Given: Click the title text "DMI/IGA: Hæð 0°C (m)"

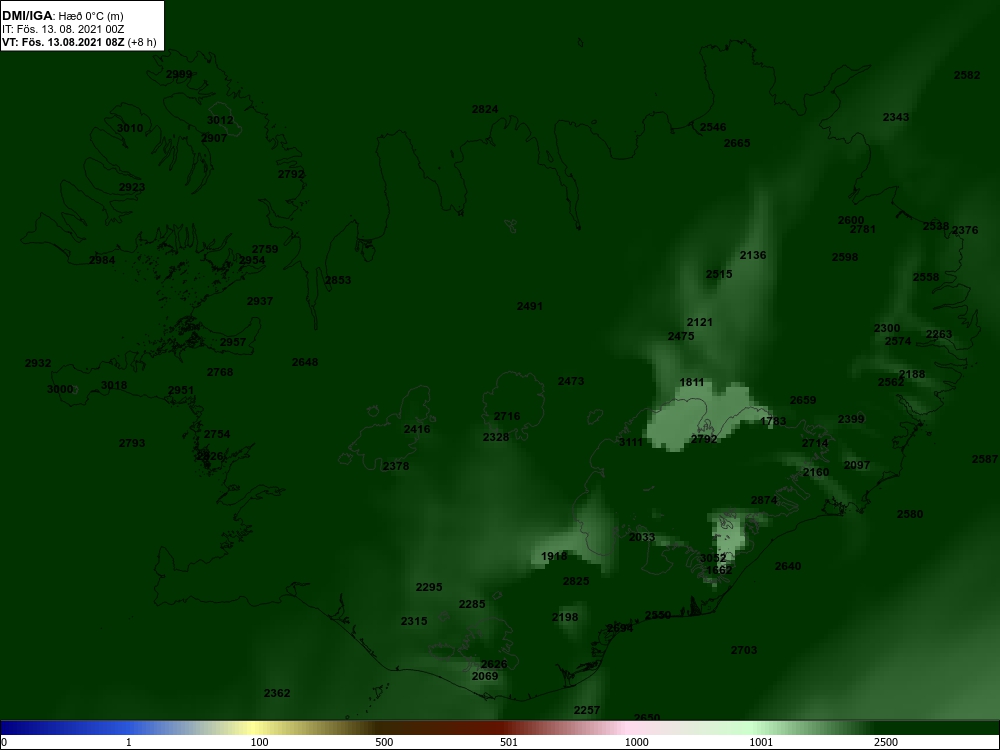Looking at the screenshot, I should [62, 16].
